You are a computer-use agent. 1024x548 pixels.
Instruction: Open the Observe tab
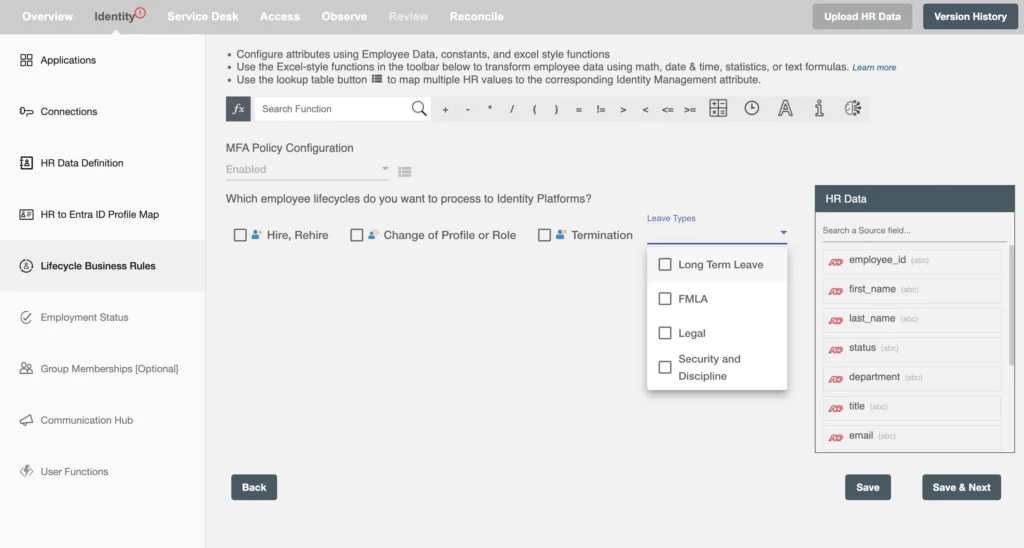point(344,16)
